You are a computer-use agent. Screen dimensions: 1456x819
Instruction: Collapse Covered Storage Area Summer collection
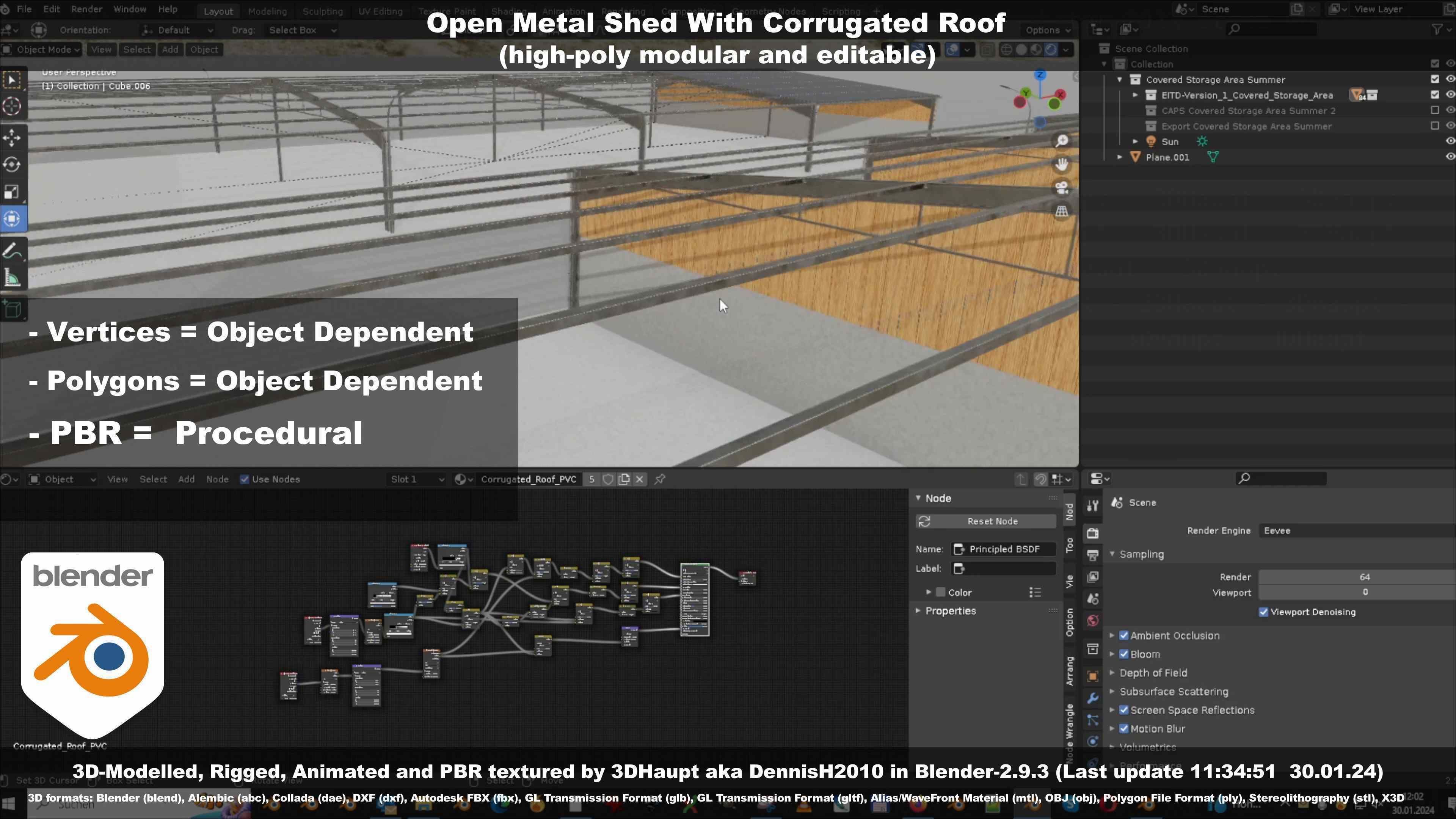point(1120,80)
